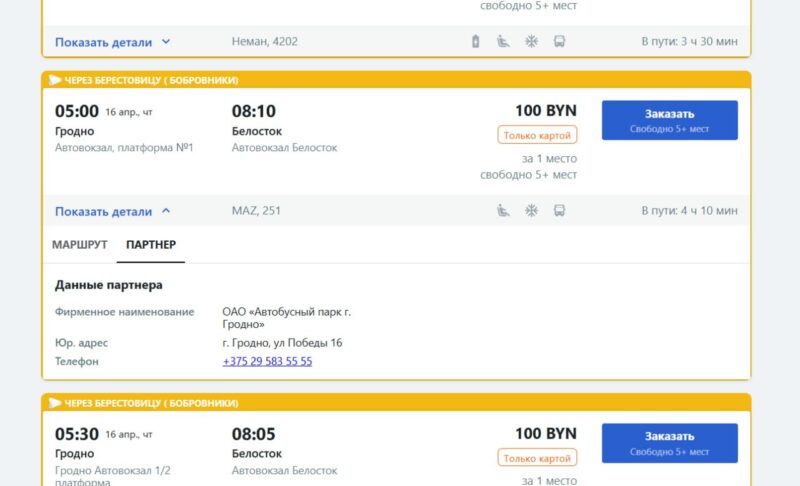Call partner phone +375 29 583 55 55
The height and width of the screenshot is (486, 800).
point(267,361)
